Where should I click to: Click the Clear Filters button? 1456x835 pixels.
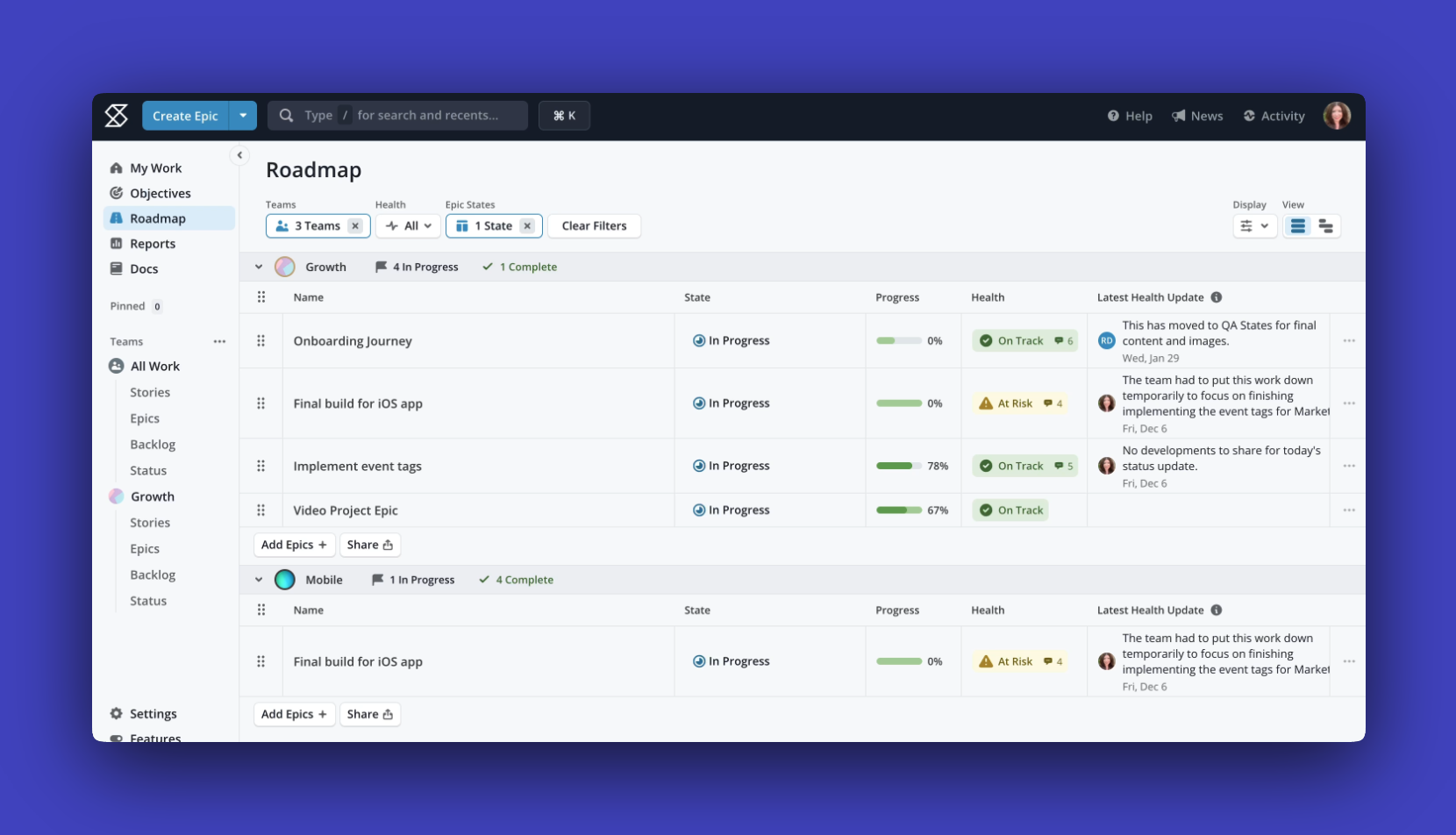[x=594, y=225]
